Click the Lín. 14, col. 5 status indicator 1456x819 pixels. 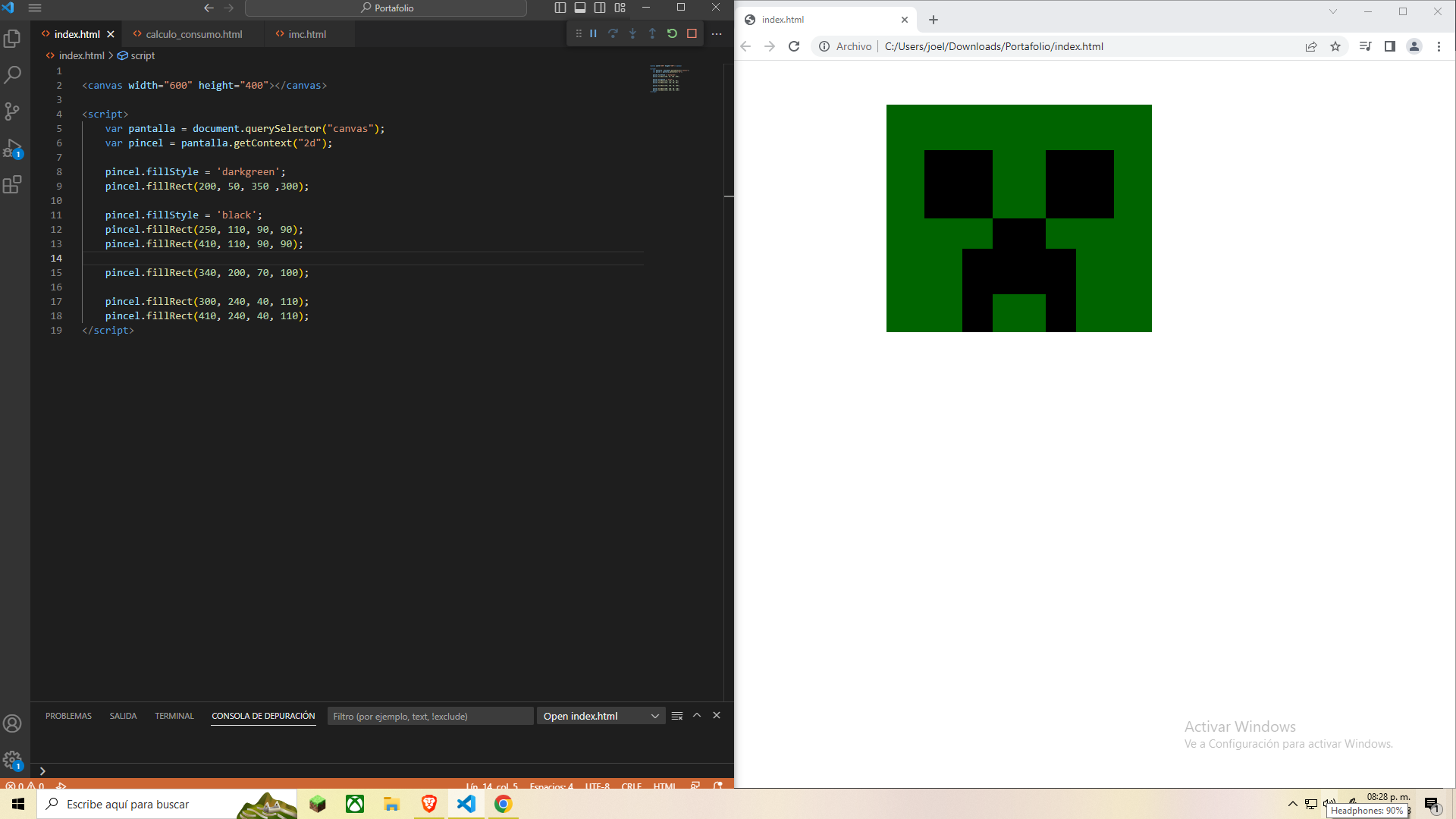[x=491, y=786]
